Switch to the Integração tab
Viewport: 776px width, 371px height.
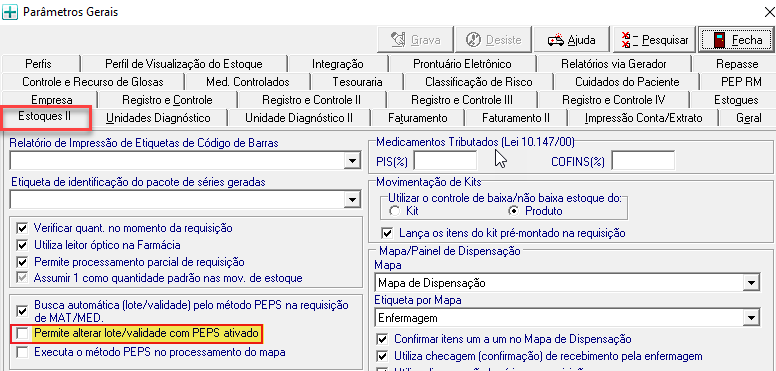(x=338, y=64)
